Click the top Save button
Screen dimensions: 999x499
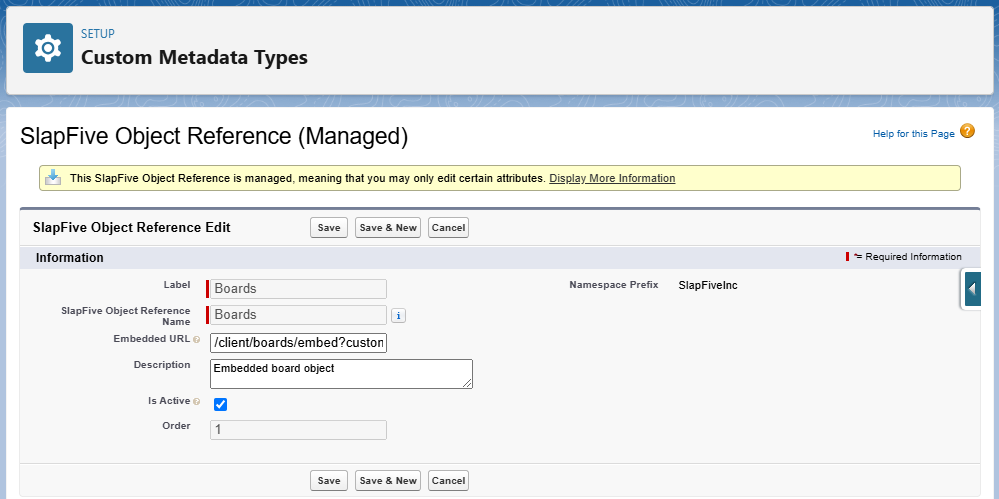(329, 228)
